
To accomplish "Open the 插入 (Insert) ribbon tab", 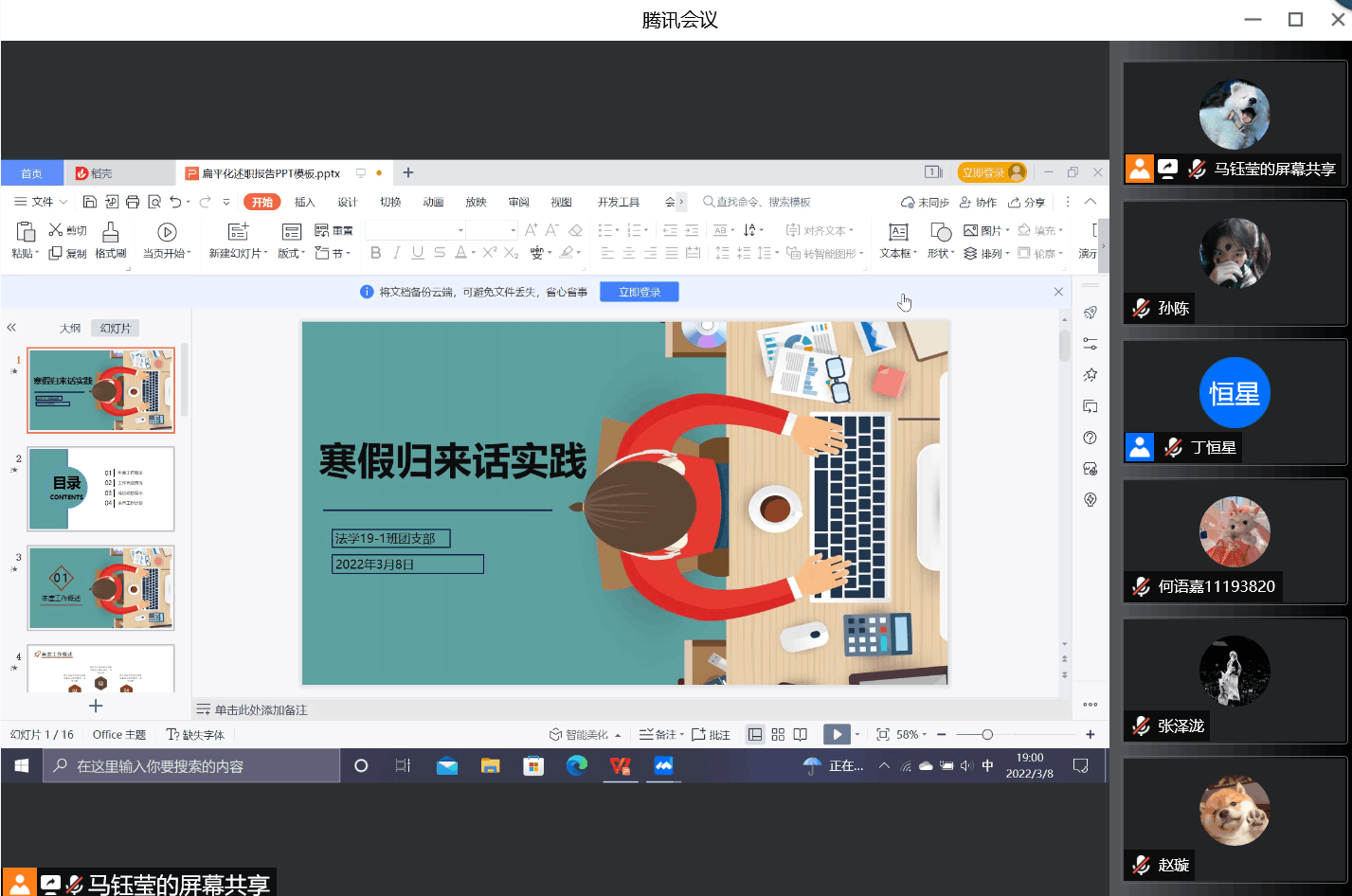I will pos(304,202).
